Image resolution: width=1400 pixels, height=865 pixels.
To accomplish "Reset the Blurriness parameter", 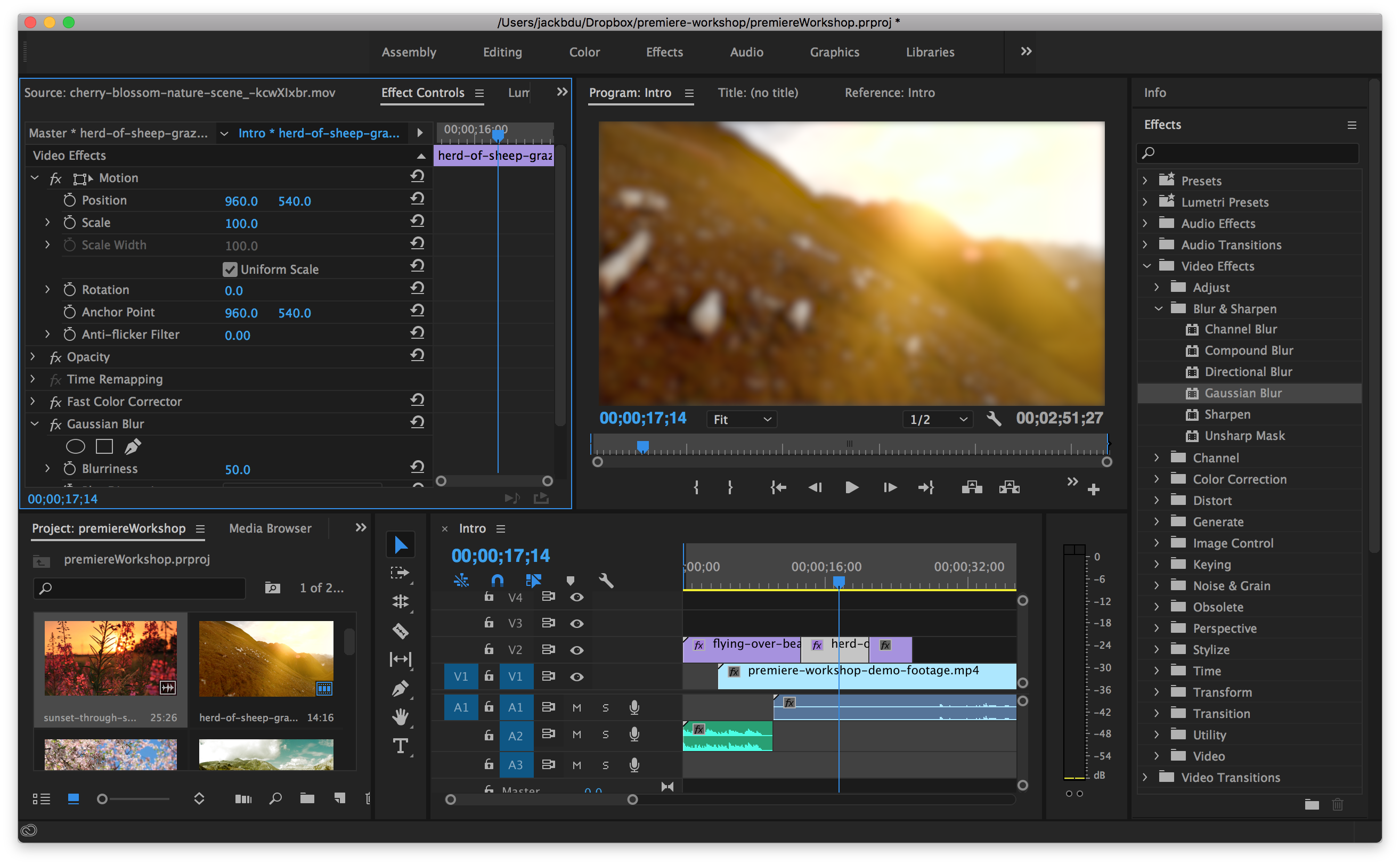I will coord(417,468).
